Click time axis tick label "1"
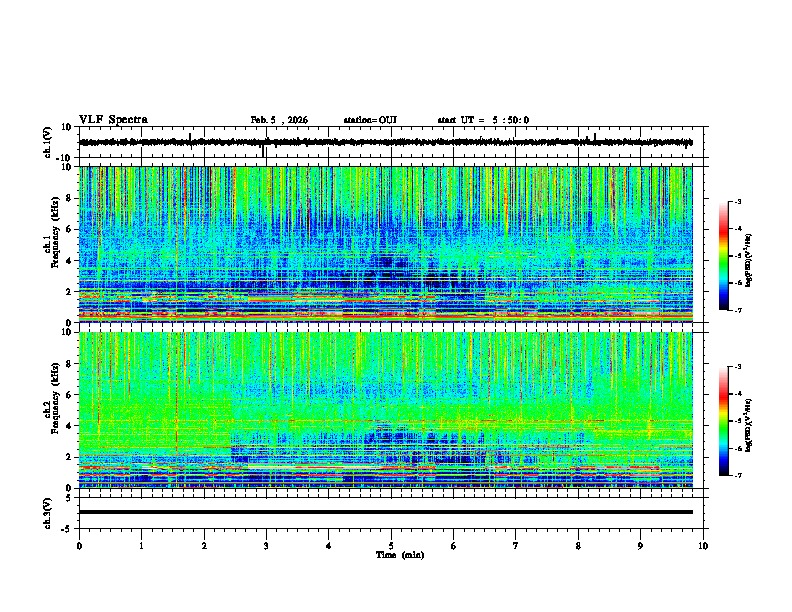The height and width of the screenshot is (612, 792). point(141,546)
